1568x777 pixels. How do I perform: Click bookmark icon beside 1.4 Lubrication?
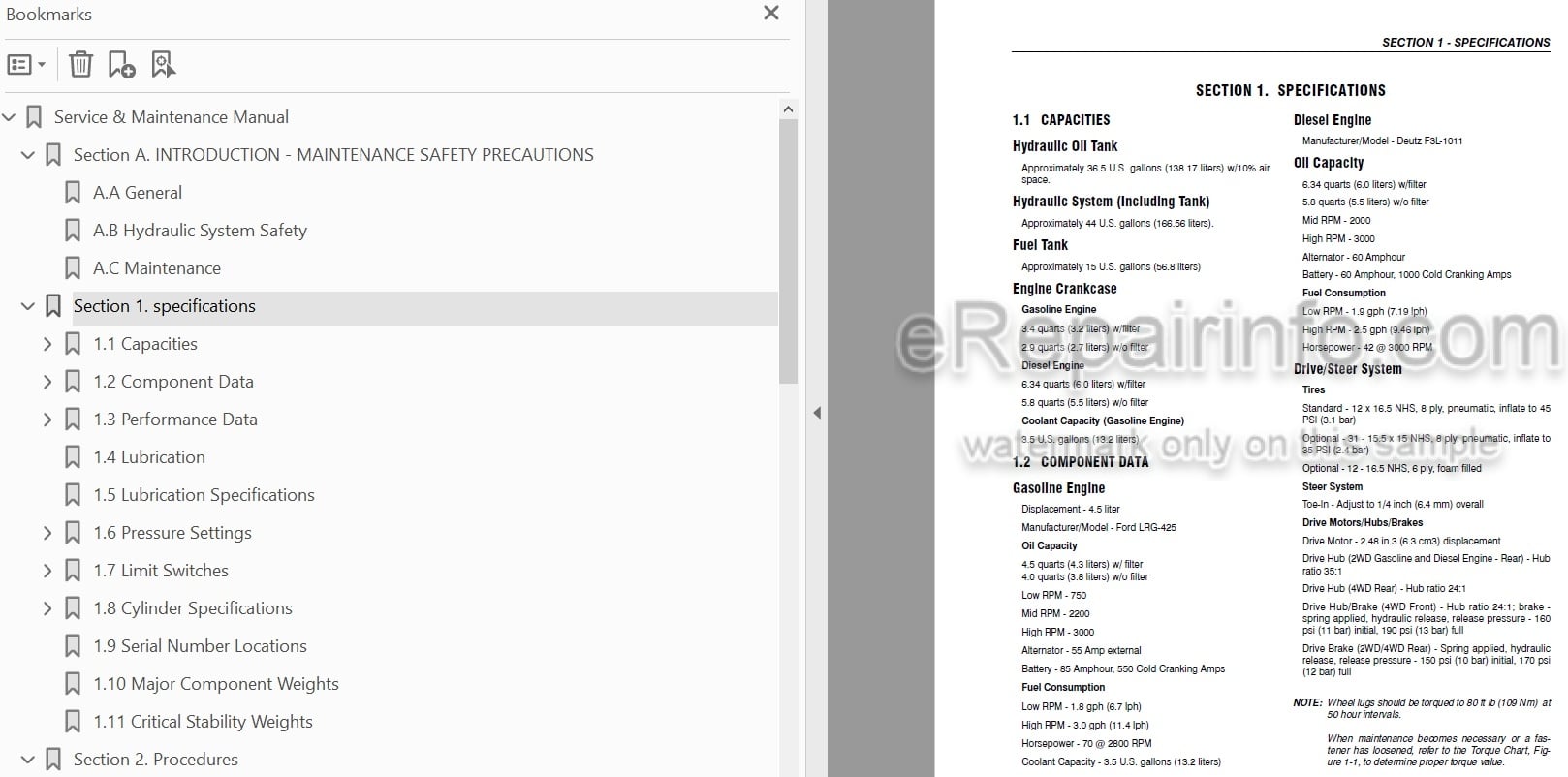pos(73,457)
